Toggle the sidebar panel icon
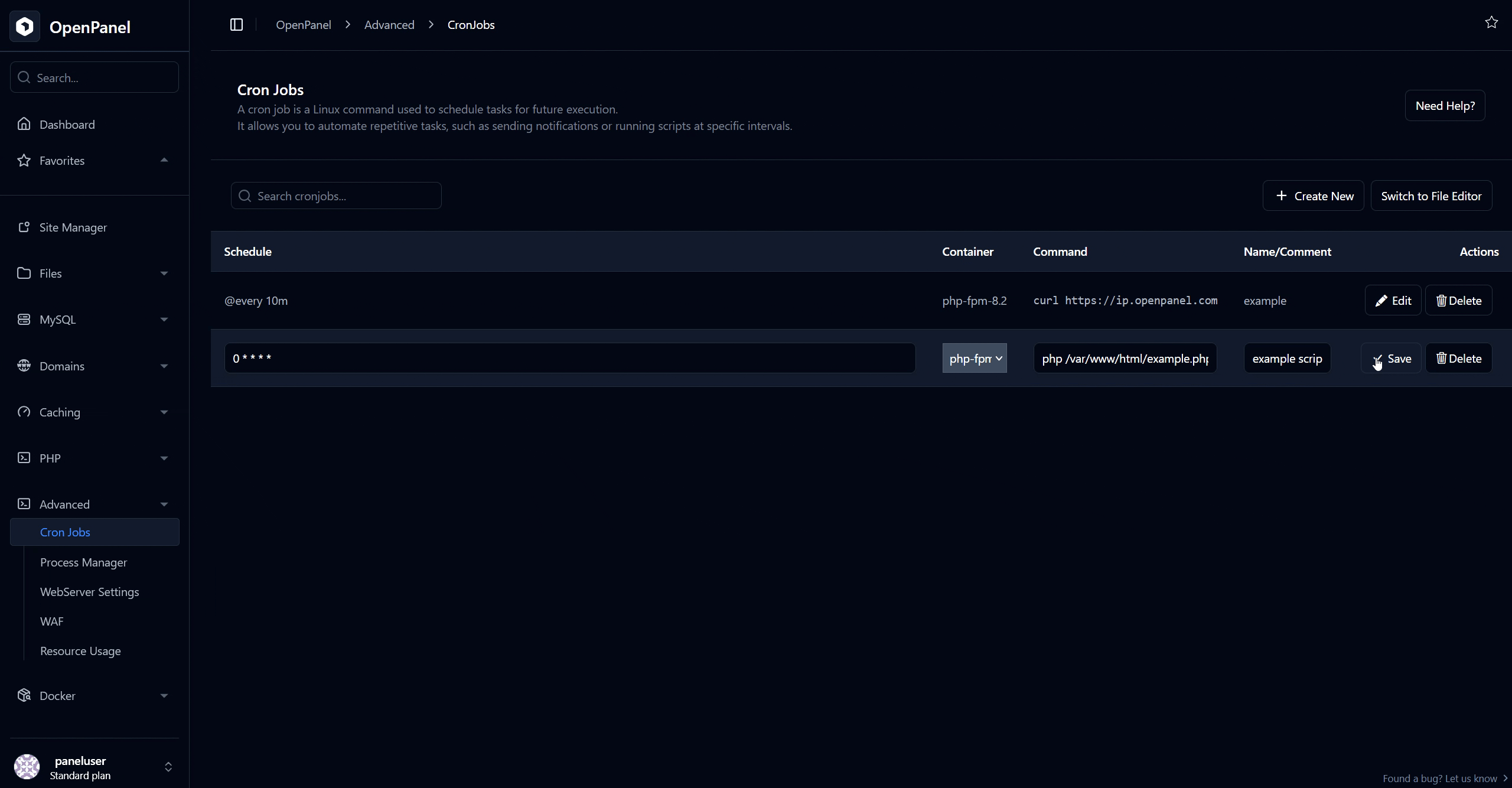 (236, 25)
